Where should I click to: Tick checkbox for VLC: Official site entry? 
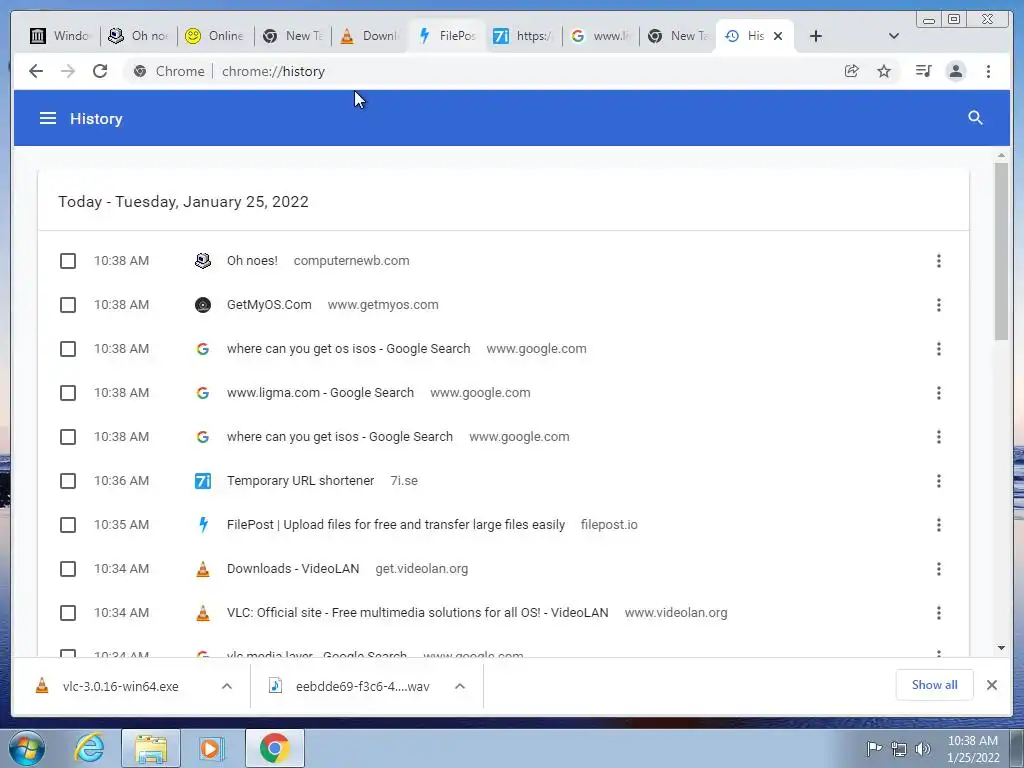pyautogui.click(x=68, y=613)
